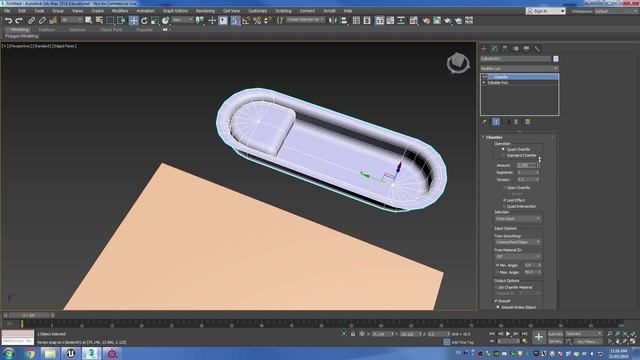640x360 pixels.
Task: Click the Segments value field
Action: [x=527, y=172]
